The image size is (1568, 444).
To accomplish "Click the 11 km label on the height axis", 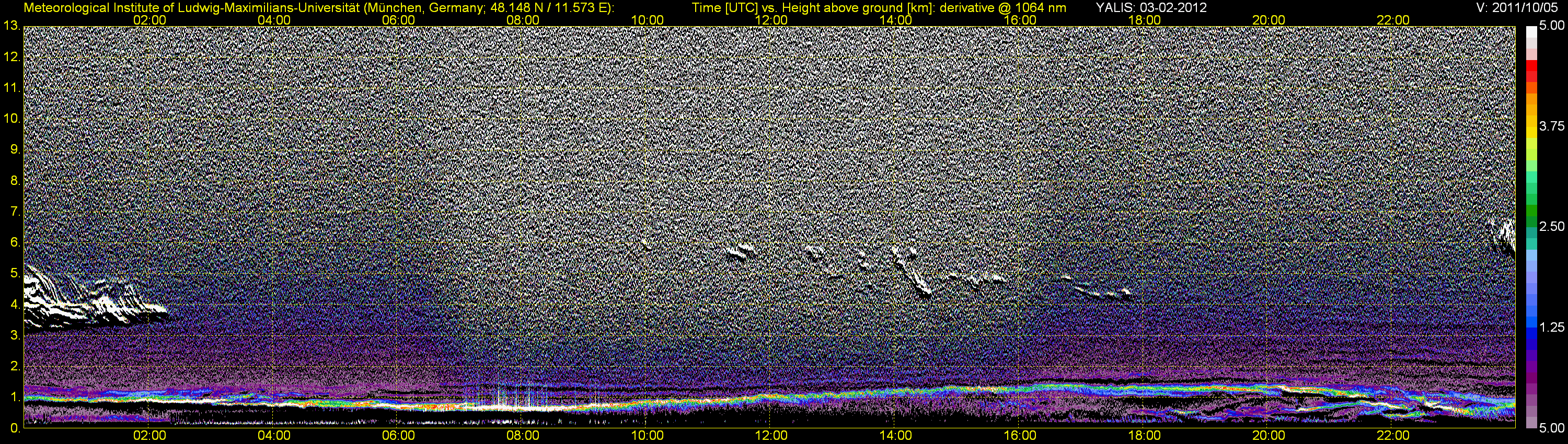I will coord(11,88).
